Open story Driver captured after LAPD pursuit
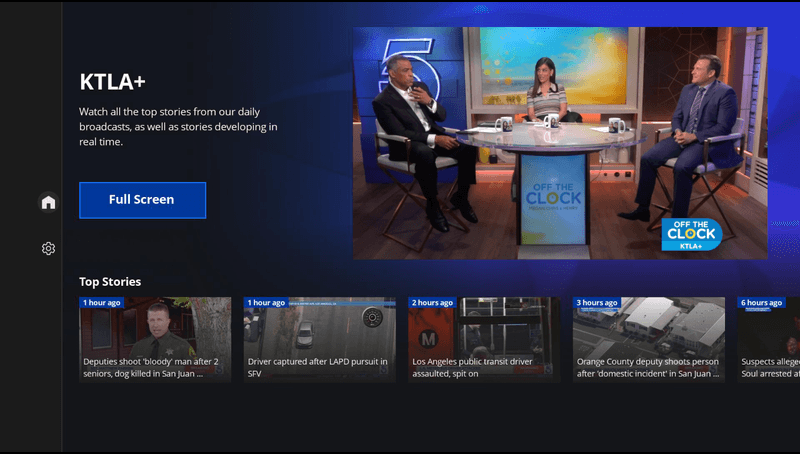This screenshot has height=454, width=800. [319, 340]
